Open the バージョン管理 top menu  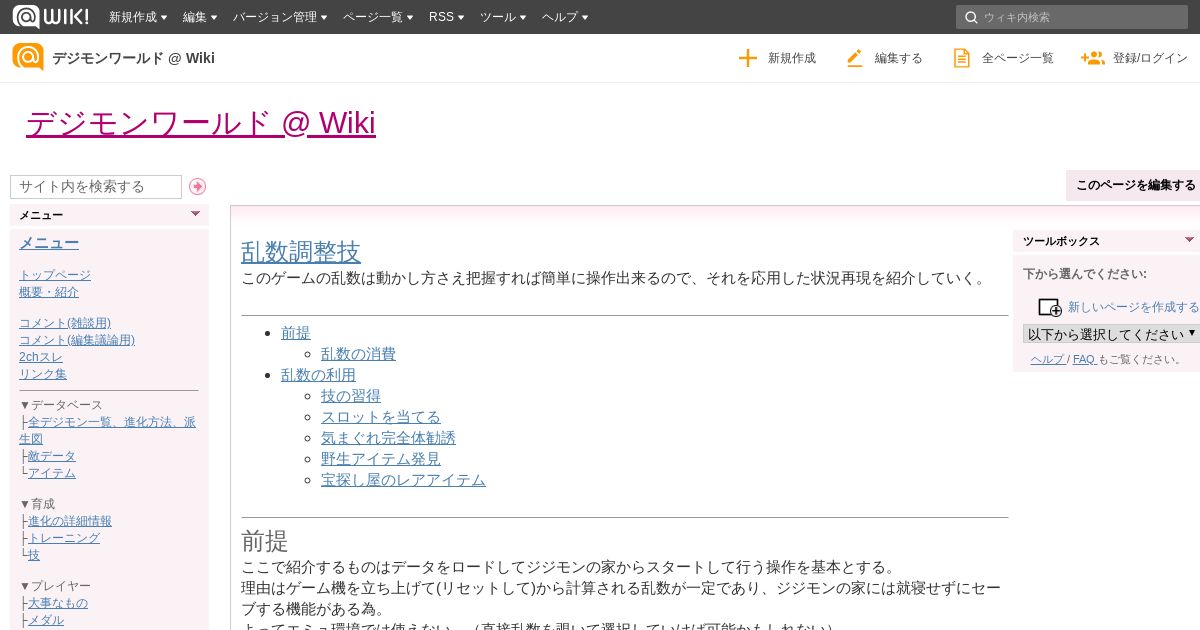point(281,17)
